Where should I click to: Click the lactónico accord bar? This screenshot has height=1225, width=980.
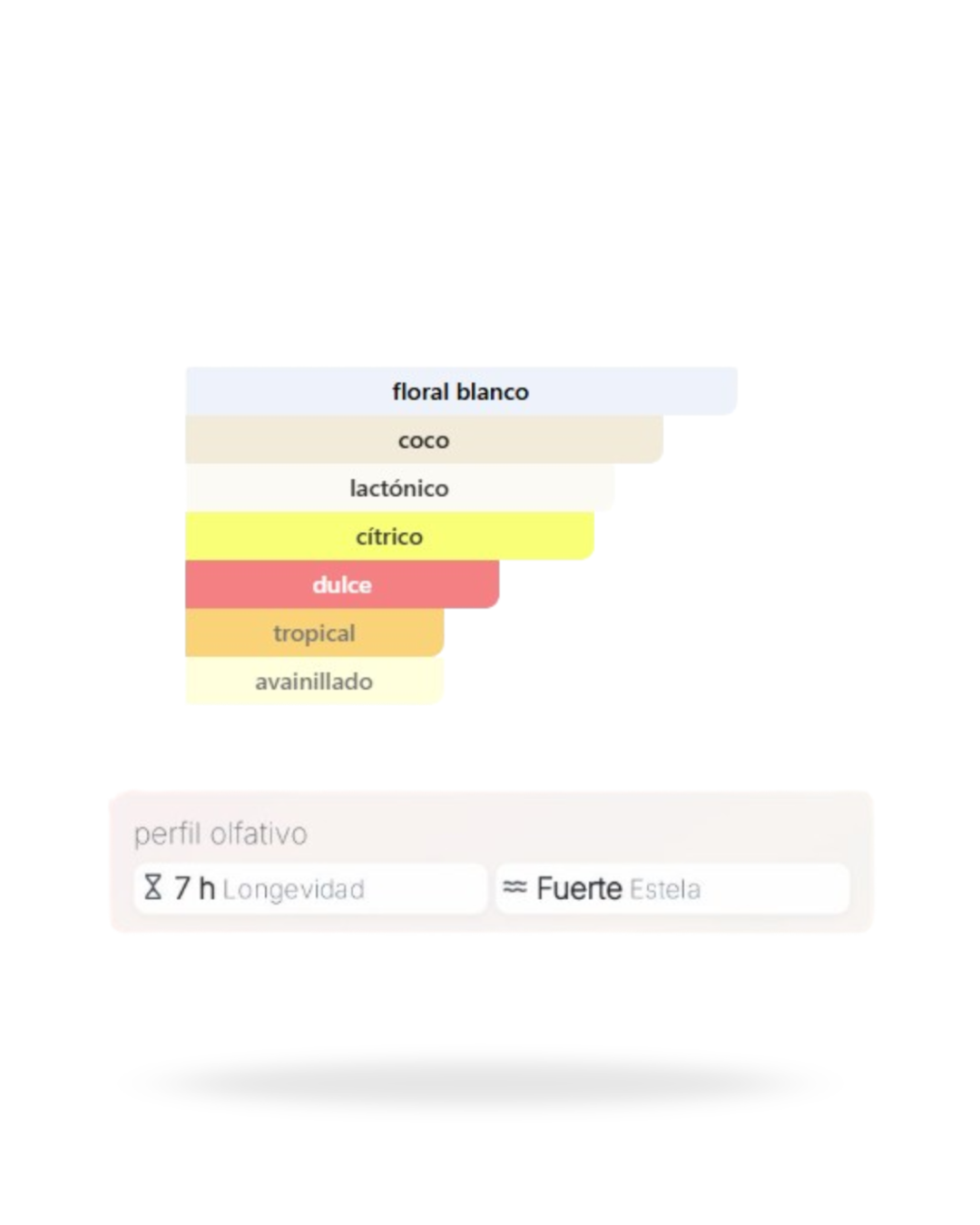399,488
